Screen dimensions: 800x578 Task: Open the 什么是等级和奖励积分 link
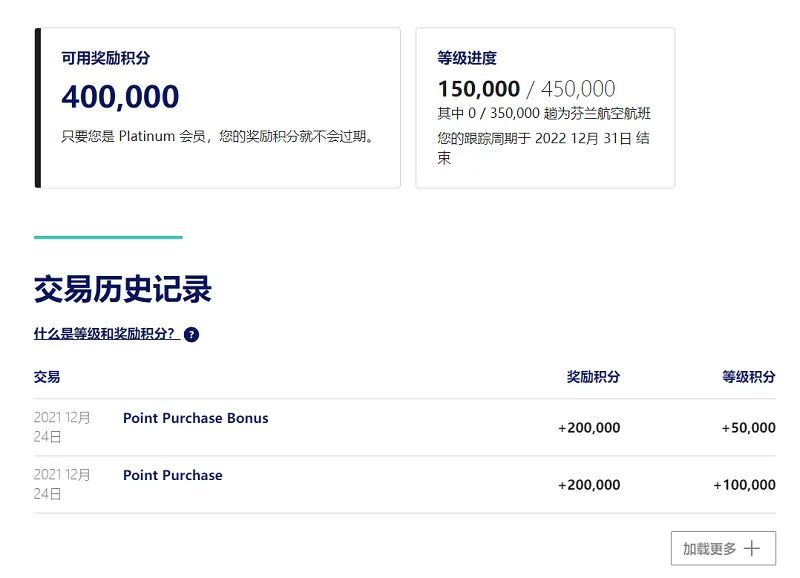click(106, 334)
